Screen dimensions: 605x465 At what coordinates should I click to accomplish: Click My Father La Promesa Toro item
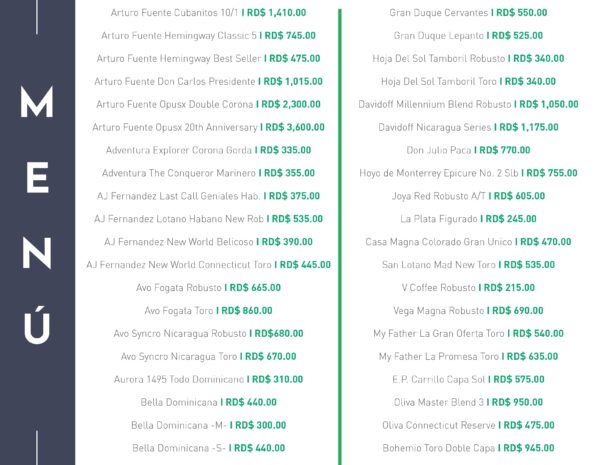[x=468, y=357]
